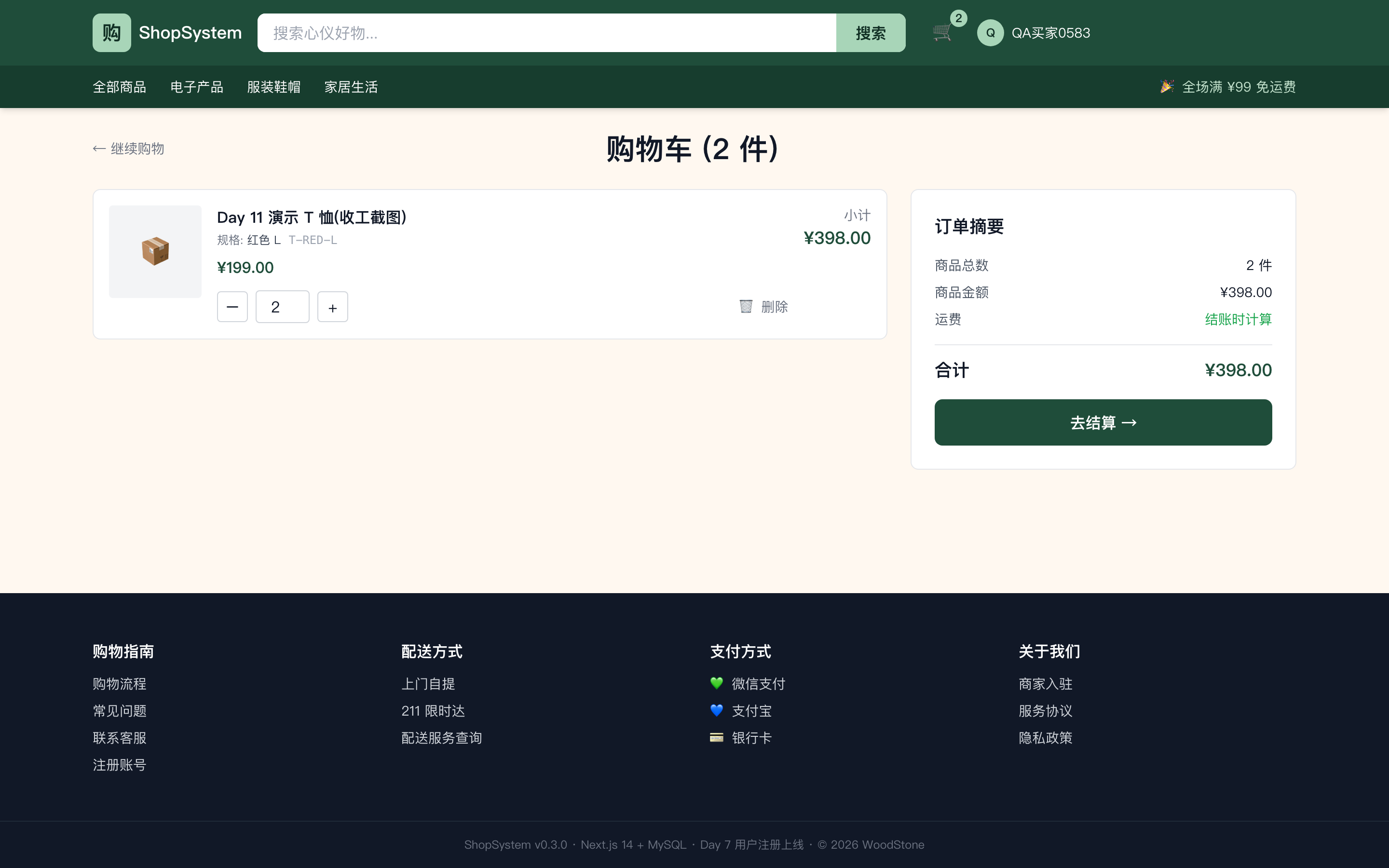Click the 订单摘要 heading
The height and width of the screenshot is (868, 1389).
pos(969,226)
